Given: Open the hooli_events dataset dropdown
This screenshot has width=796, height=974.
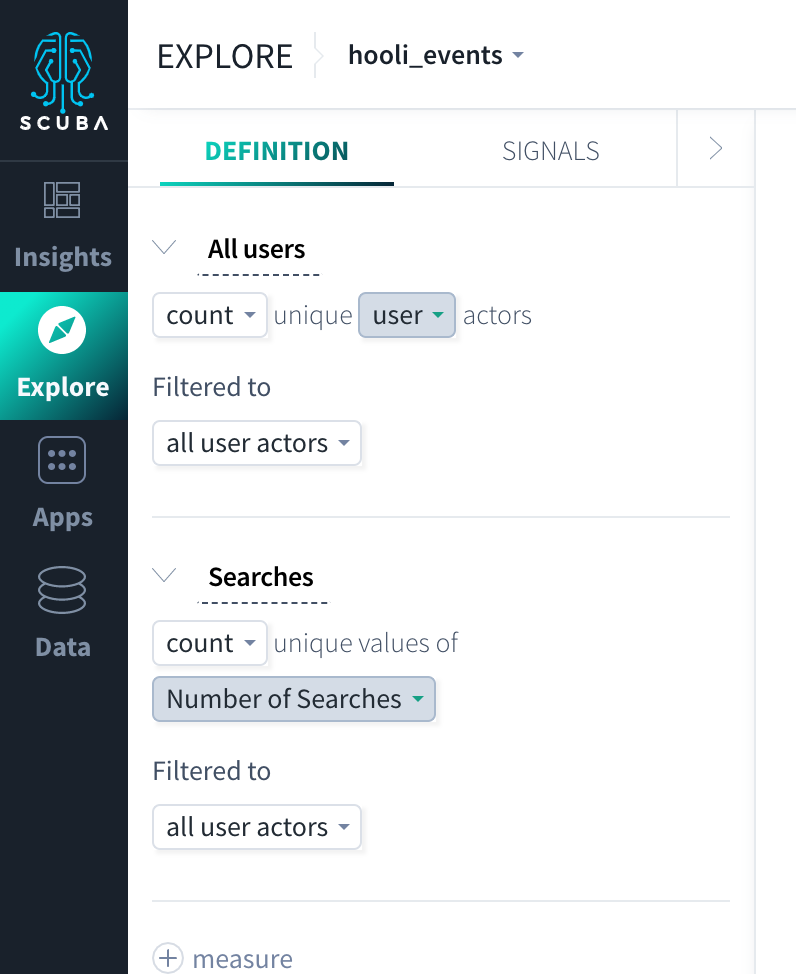Looking at the screenshot, I should [x=436, y=55].
